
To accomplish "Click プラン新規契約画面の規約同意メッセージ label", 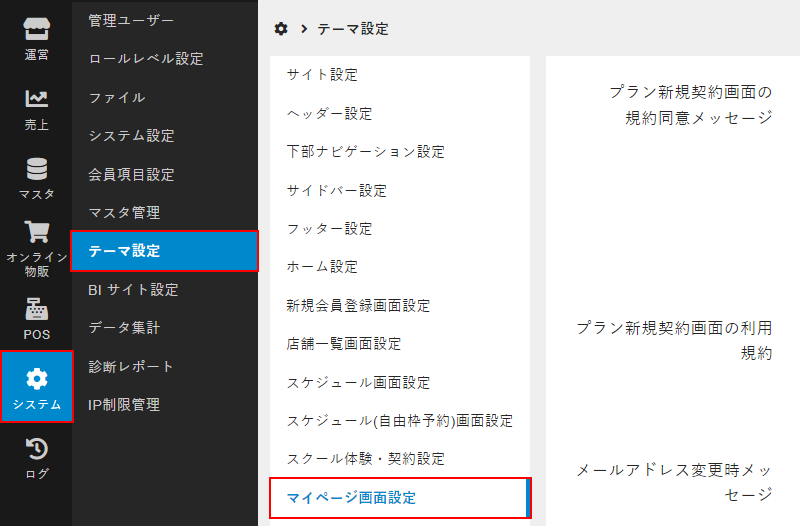I will 691,105.
